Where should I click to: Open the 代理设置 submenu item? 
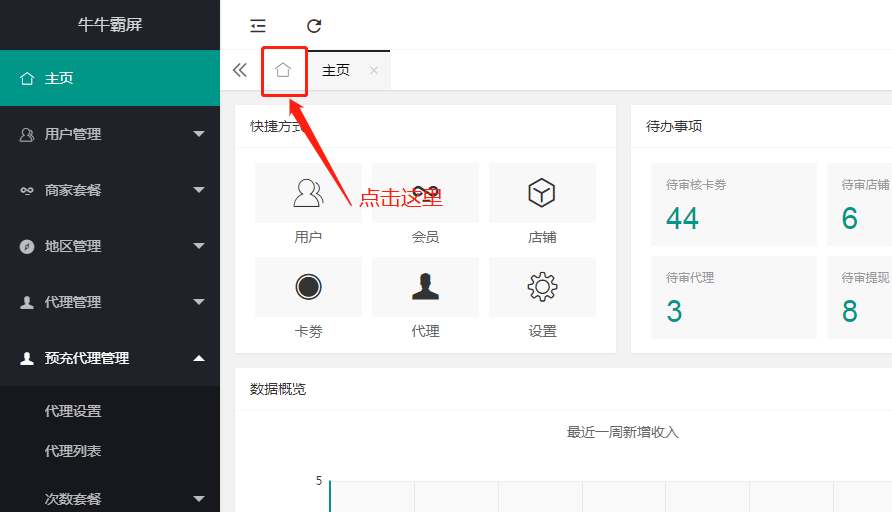(x=73, y=411)
